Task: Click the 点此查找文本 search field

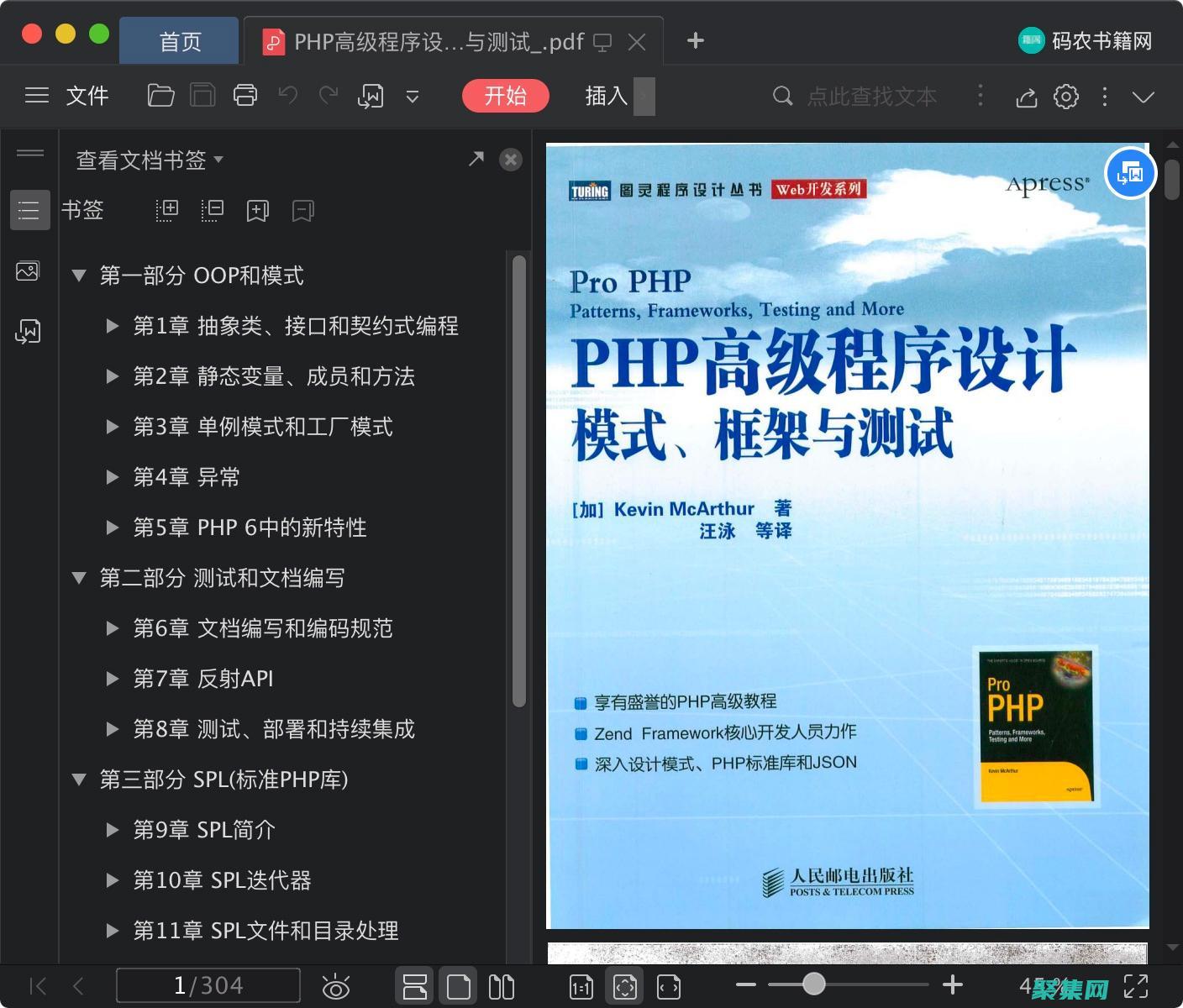Action: point(874,96)
